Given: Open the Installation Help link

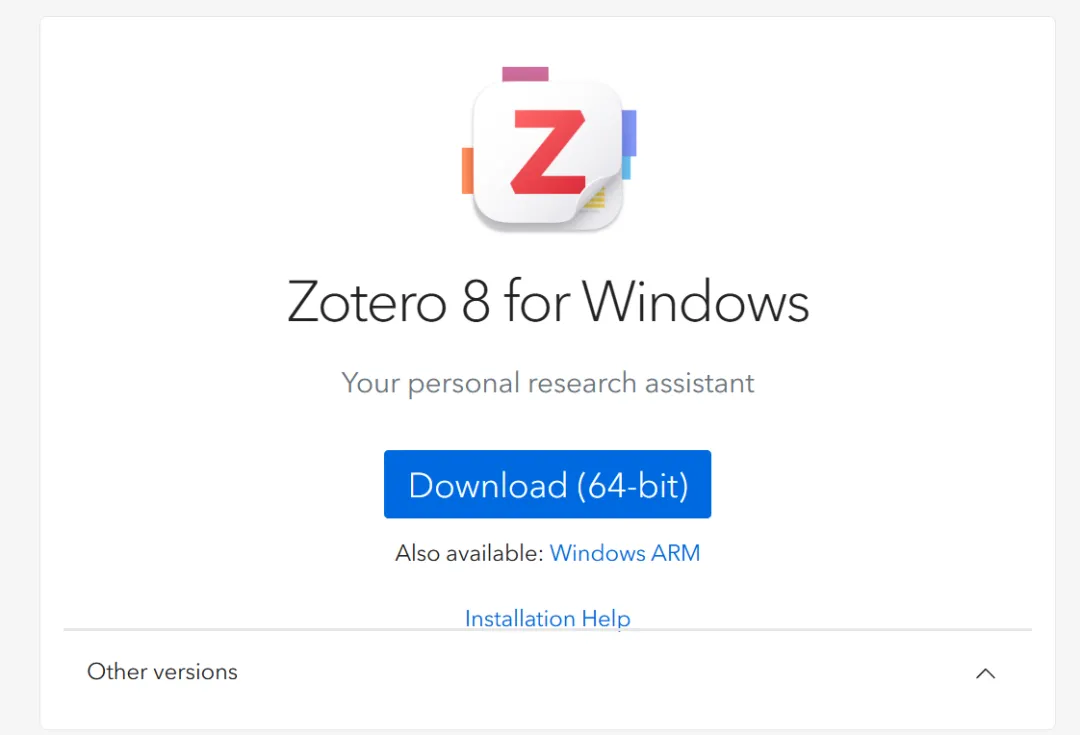Looking at the screenshot, I should [x=547, y=618].
